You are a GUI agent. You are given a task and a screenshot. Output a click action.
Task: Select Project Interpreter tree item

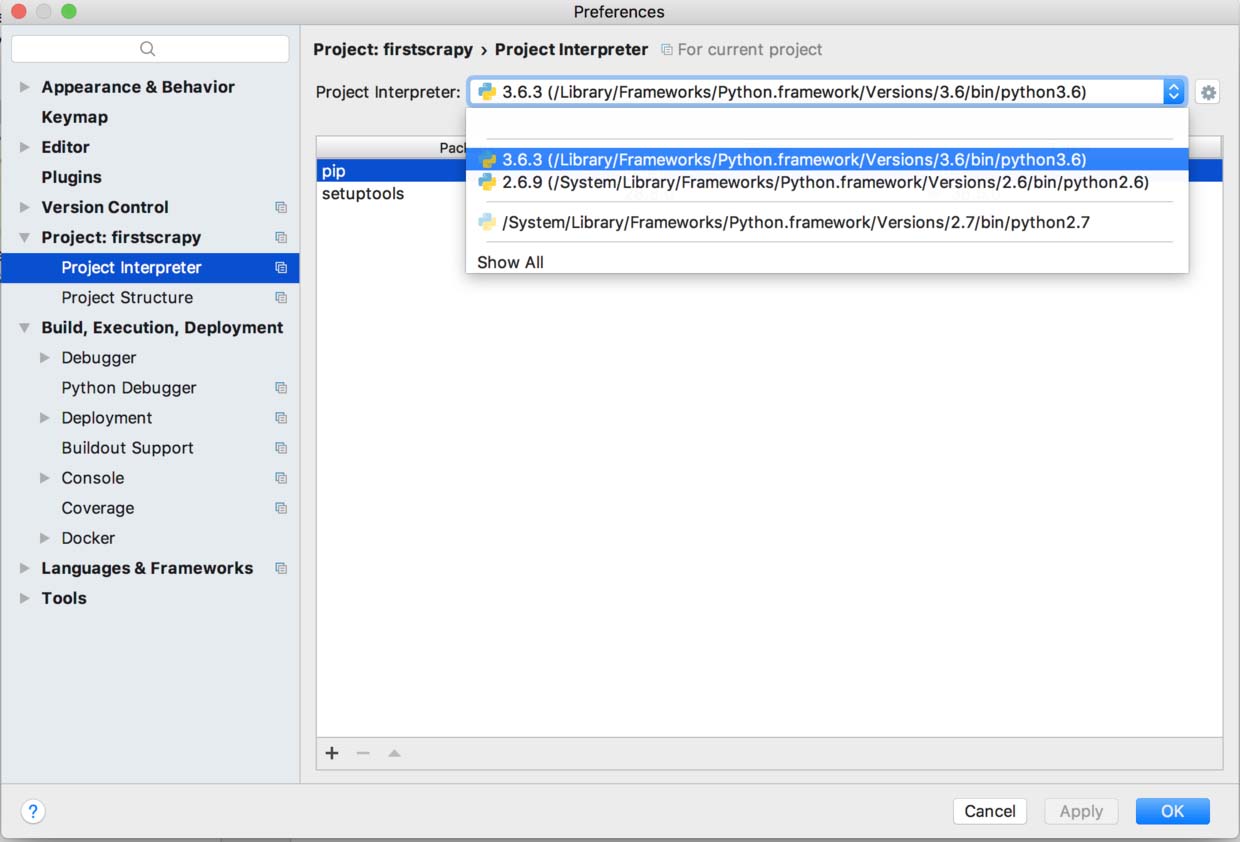[x=150, y=268]
